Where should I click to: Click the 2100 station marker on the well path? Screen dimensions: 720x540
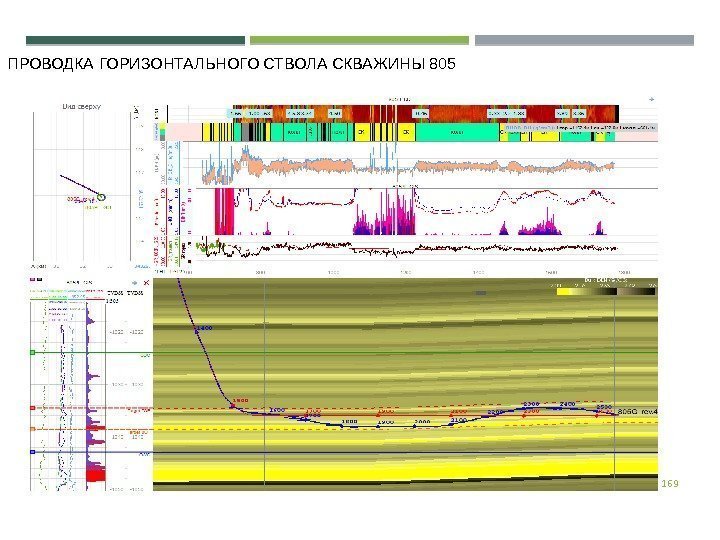point(452,424)
